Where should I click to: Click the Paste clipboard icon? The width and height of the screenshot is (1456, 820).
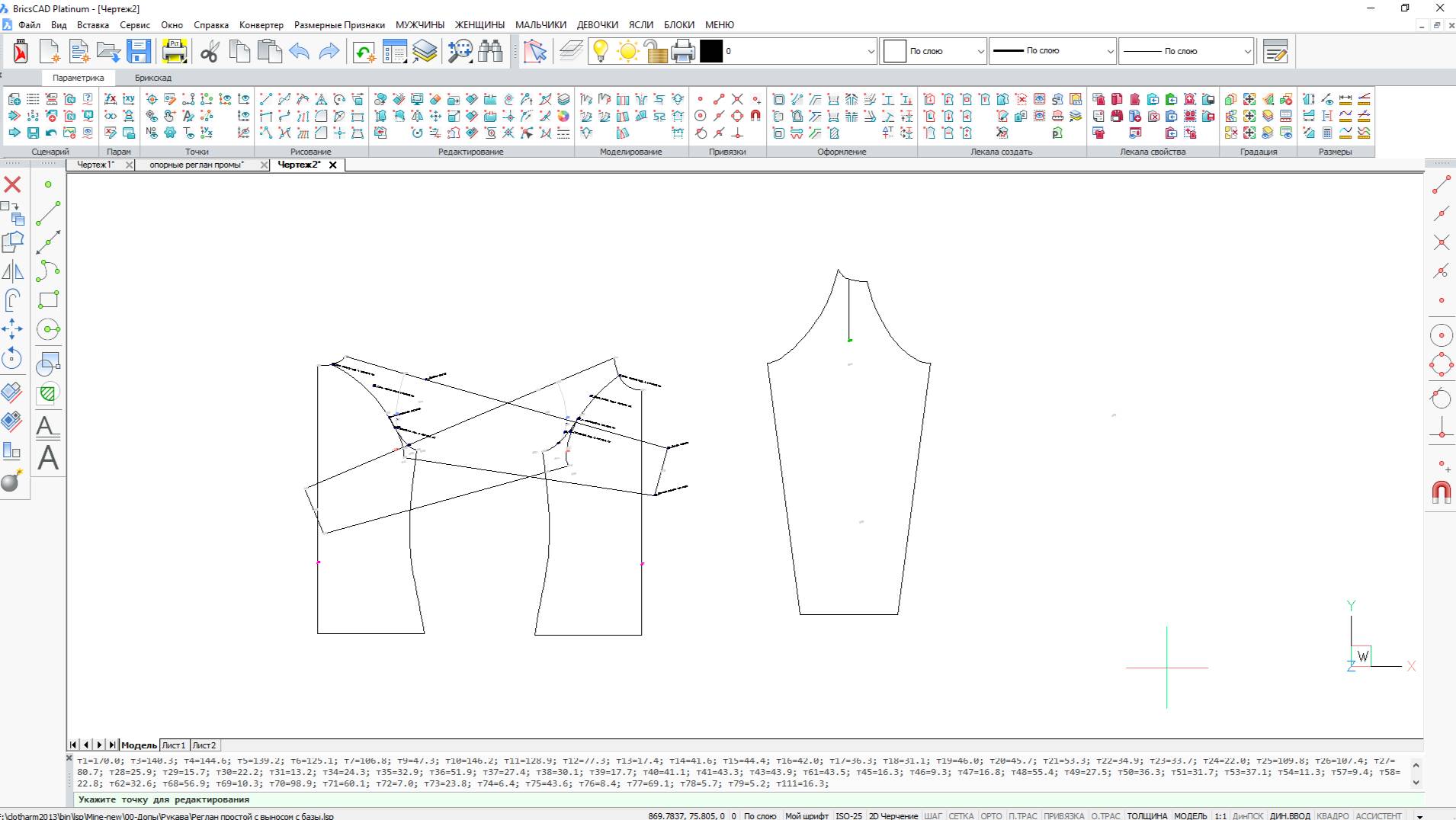click(x=269, y=51)
